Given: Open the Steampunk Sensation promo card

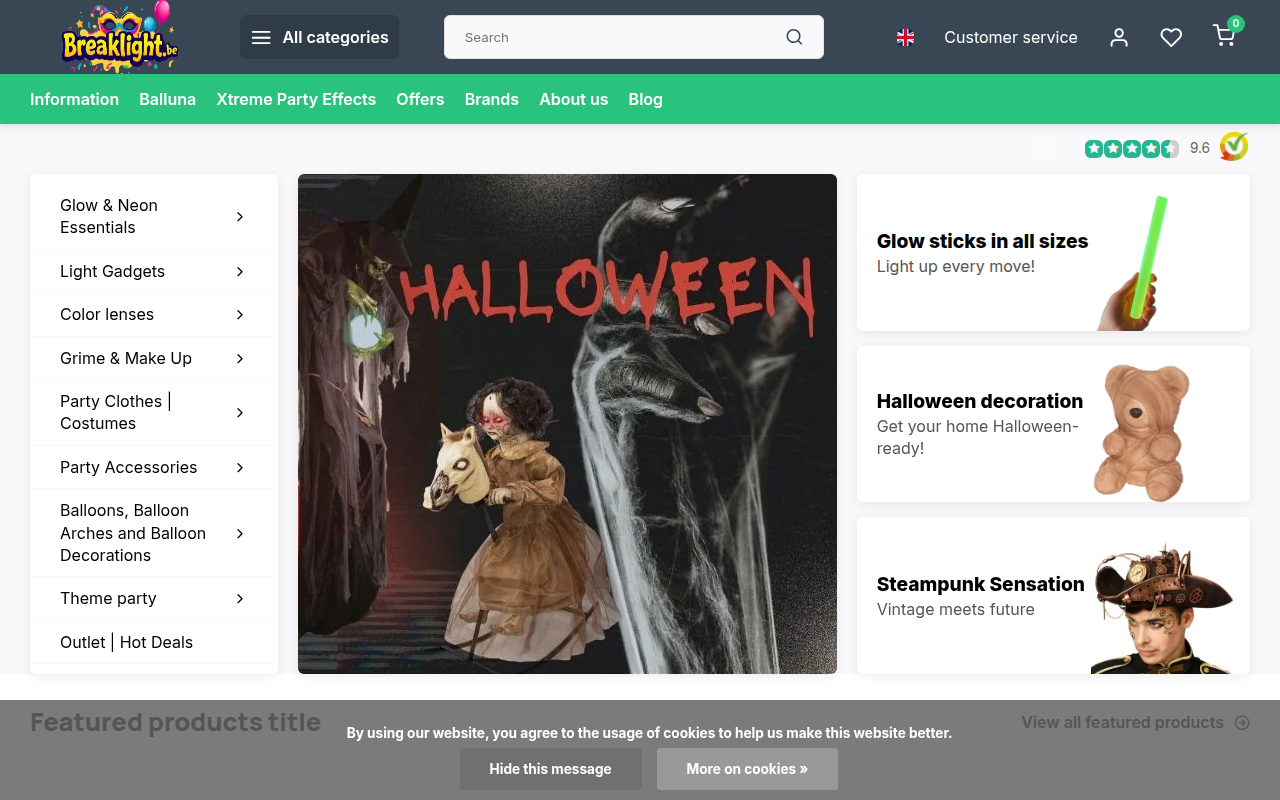Looking at the screenshot, I should coord(1053,595).
